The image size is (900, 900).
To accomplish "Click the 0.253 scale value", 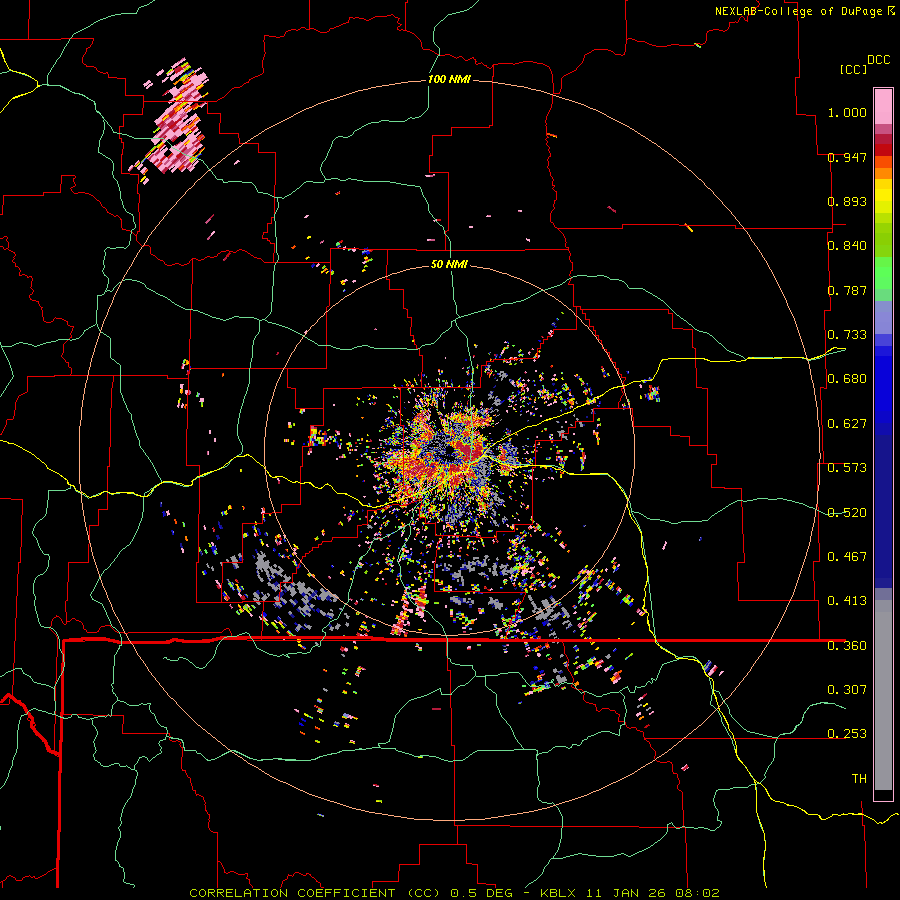I will pyautogui.click(x=847, y=734).
